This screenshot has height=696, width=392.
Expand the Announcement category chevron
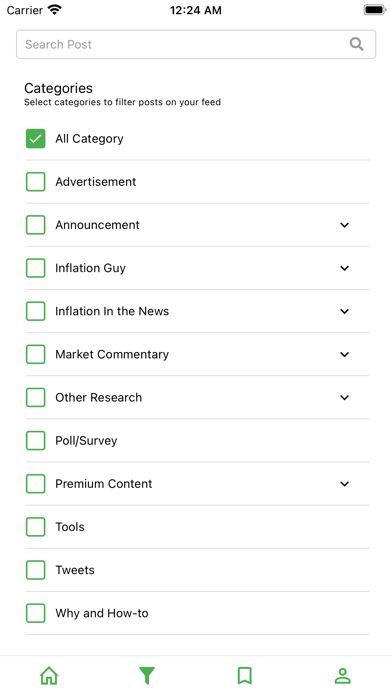(344, 225)
